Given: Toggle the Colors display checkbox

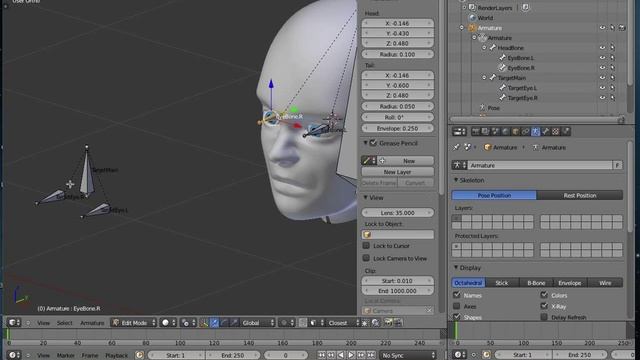Looking at the screenshot, I should click(x=544, y=295).
